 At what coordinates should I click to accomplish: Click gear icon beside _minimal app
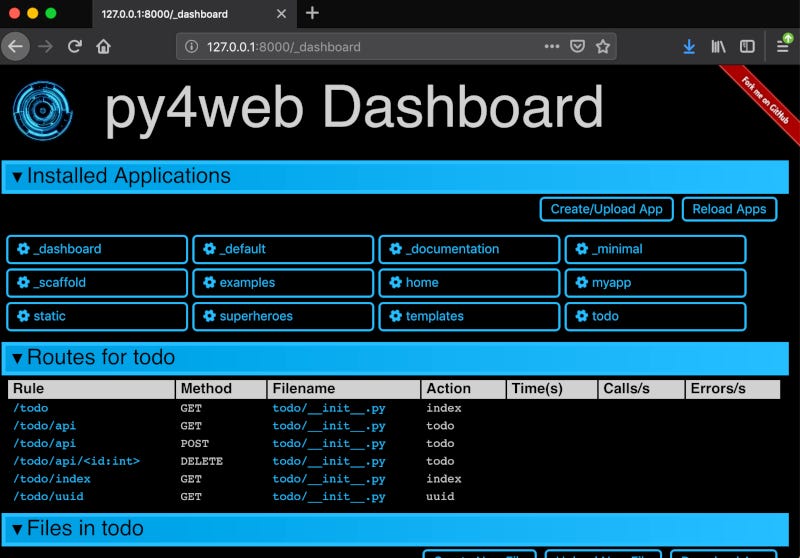tap(582, 249)
